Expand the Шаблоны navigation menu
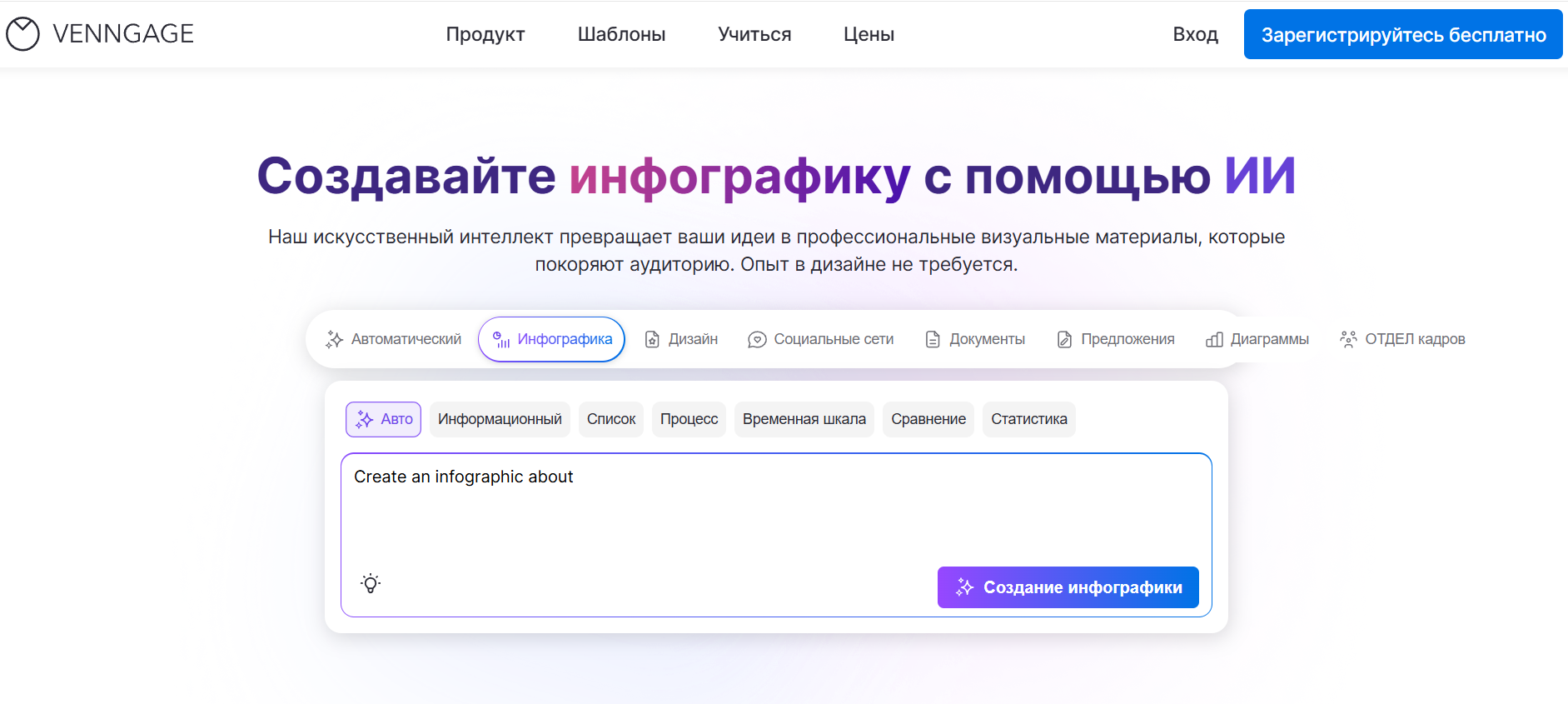This screenshot has width=1568, height=704. click(x=621, y=34)
